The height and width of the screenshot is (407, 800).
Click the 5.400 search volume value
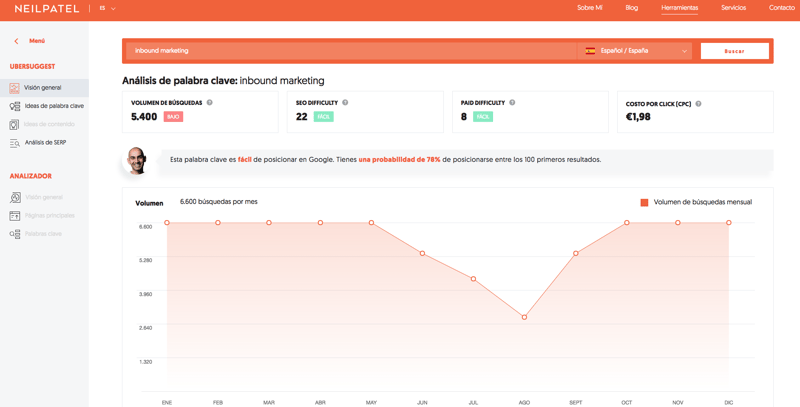tap(144, 117)
